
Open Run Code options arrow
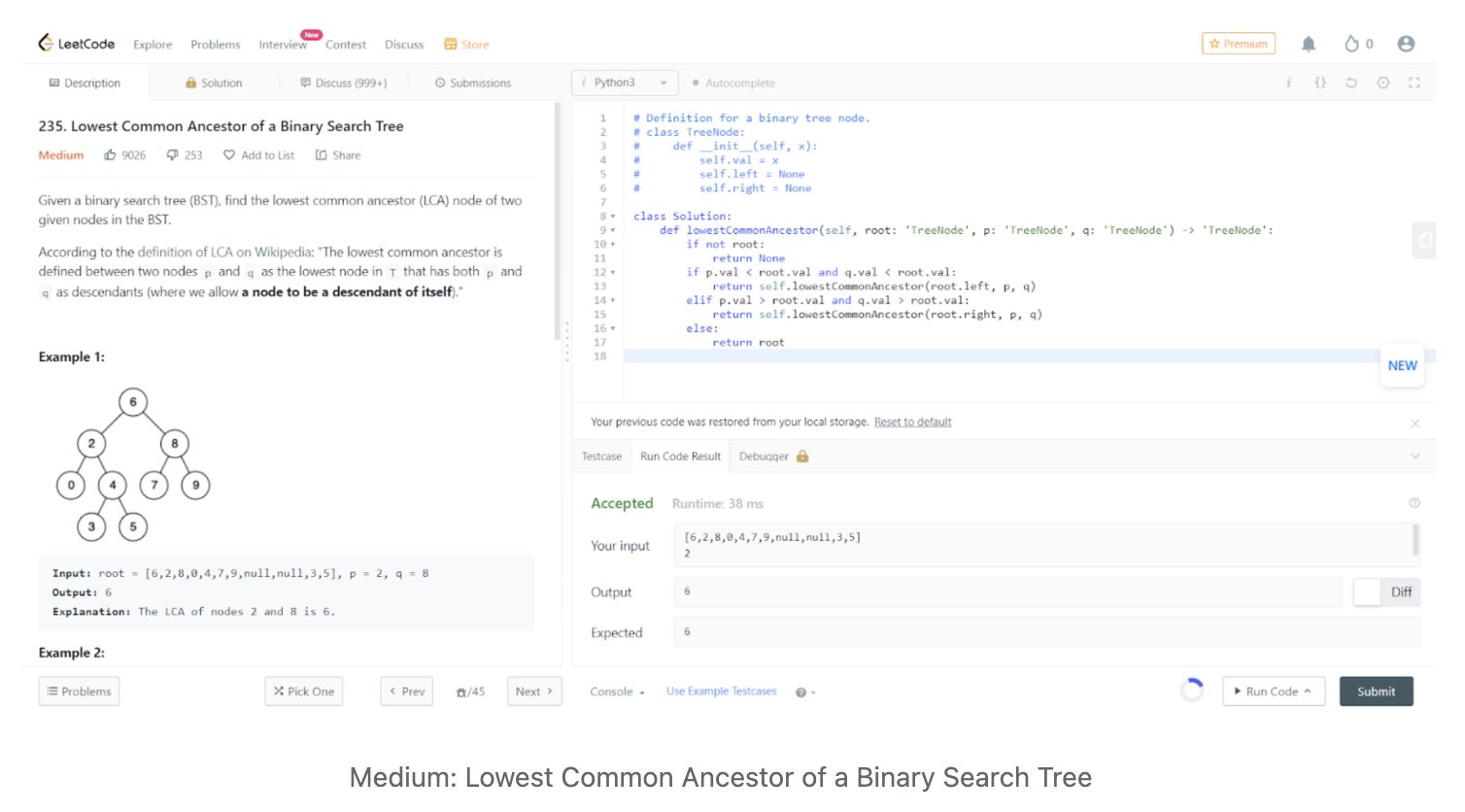point(1308,692)
